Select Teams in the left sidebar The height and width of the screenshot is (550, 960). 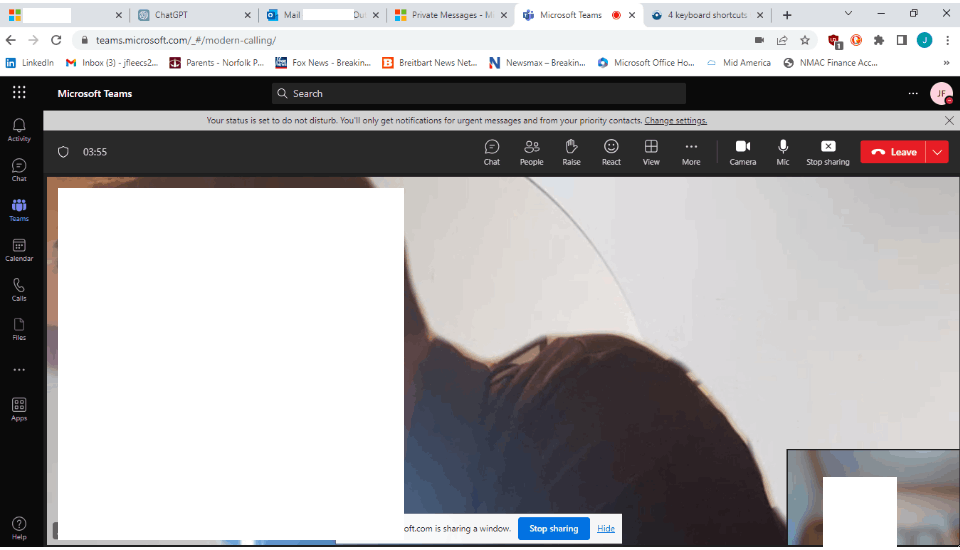(x=19, y=209)
